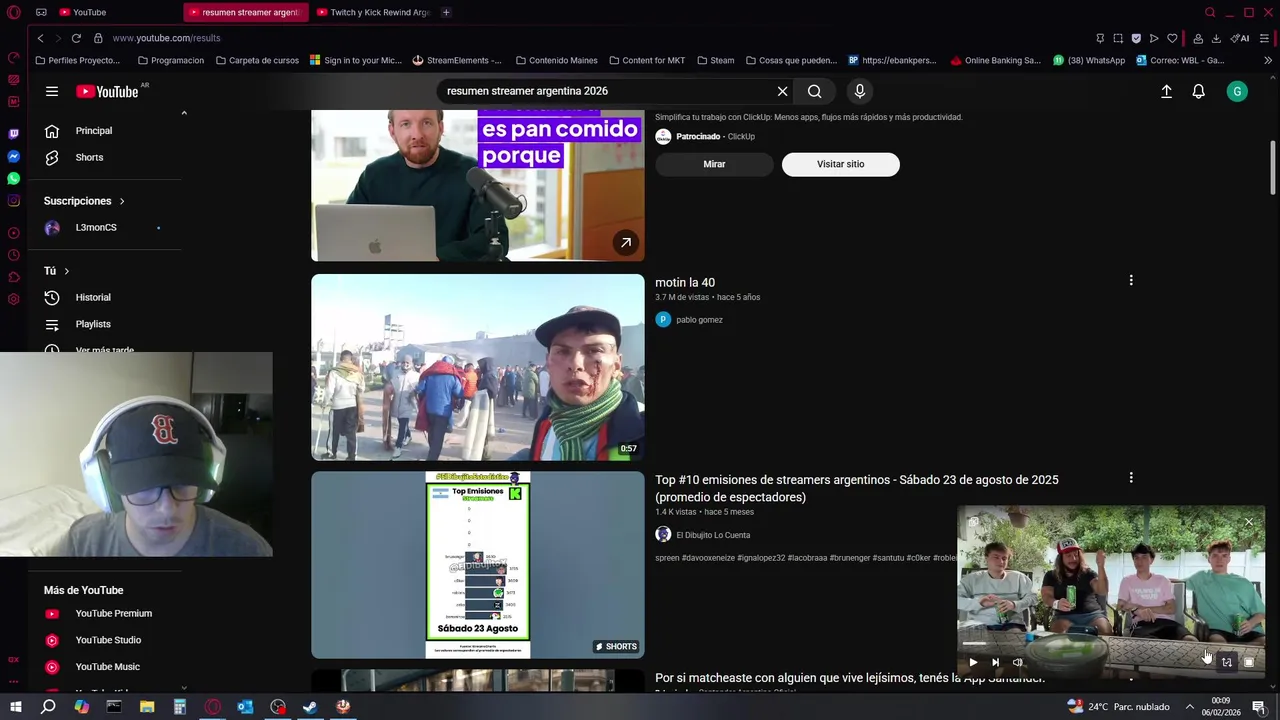Reload the page in Opera toolbar
This screenshot has width=1280, height=720.
coord(76,38)
